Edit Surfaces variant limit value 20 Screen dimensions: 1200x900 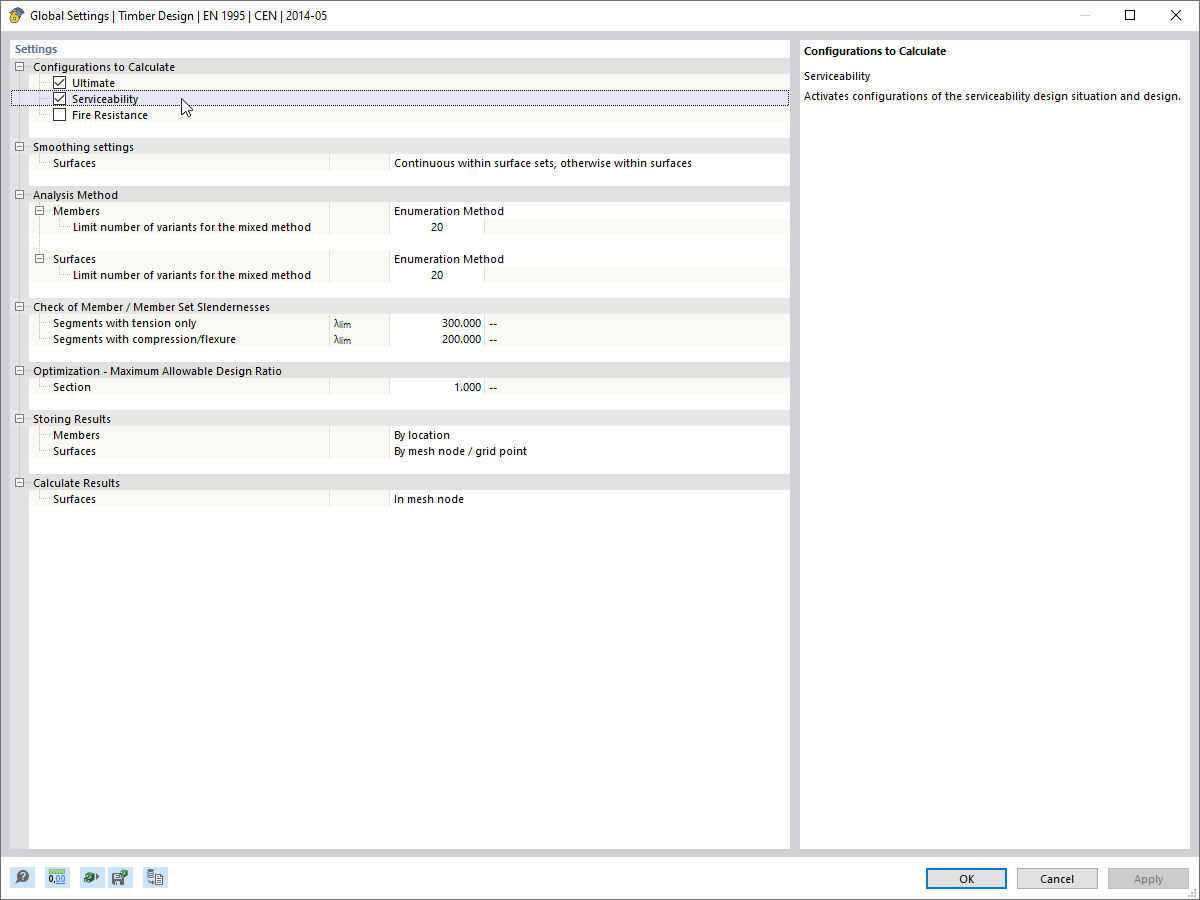click(437, 275)
